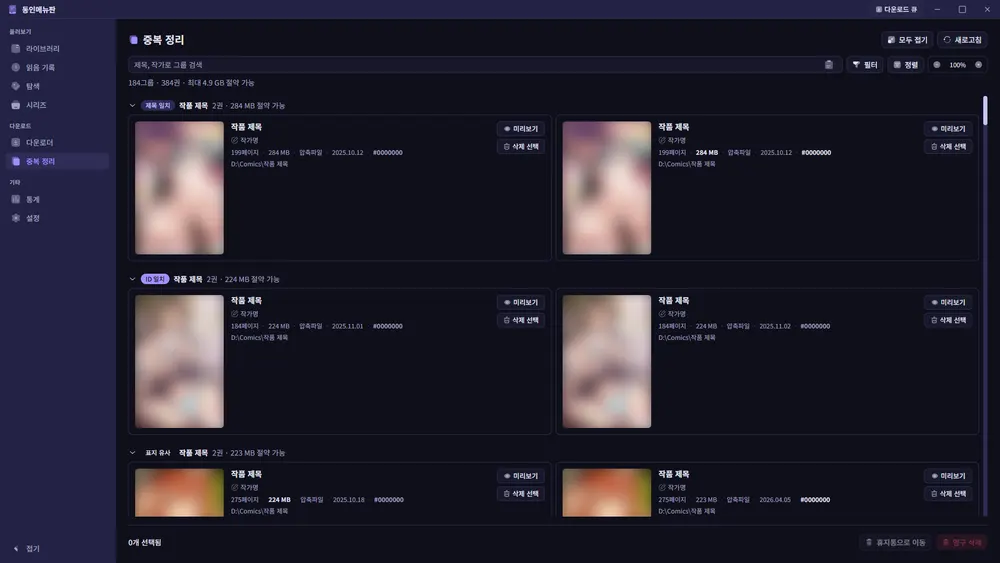Click the clear icon inside the search field

click(x=828, y=64)
